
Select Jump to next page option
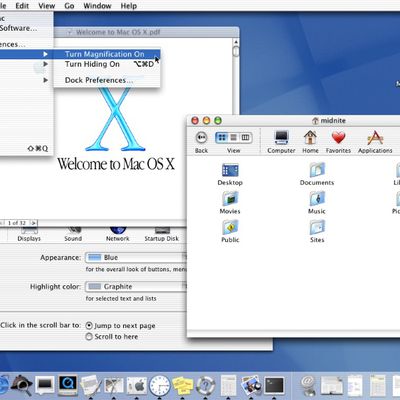(x=89, y=325)
